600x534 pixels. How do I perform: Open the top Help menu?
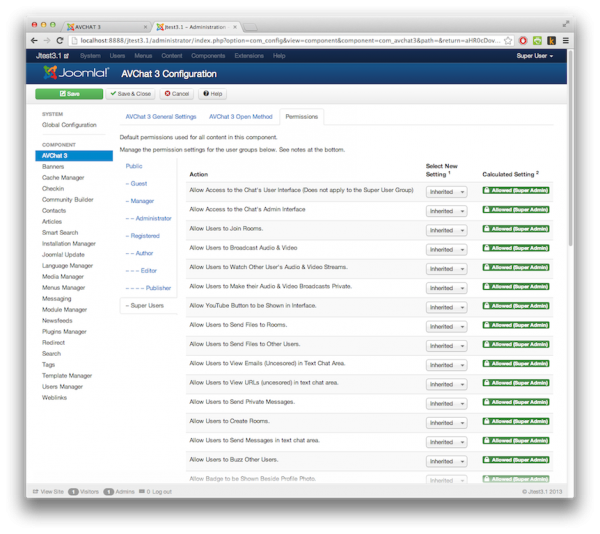279,56
